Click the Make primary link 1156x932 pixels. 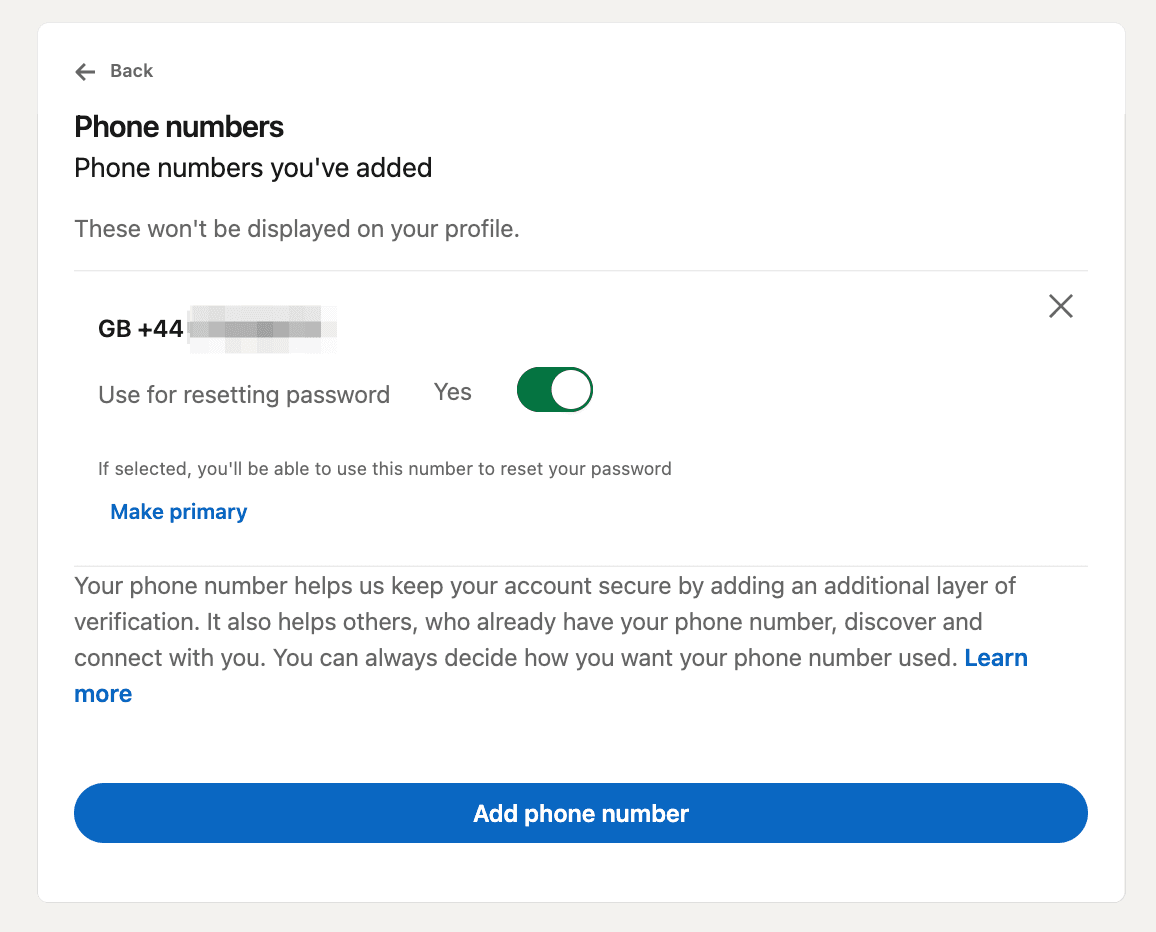tap(178, 512)
